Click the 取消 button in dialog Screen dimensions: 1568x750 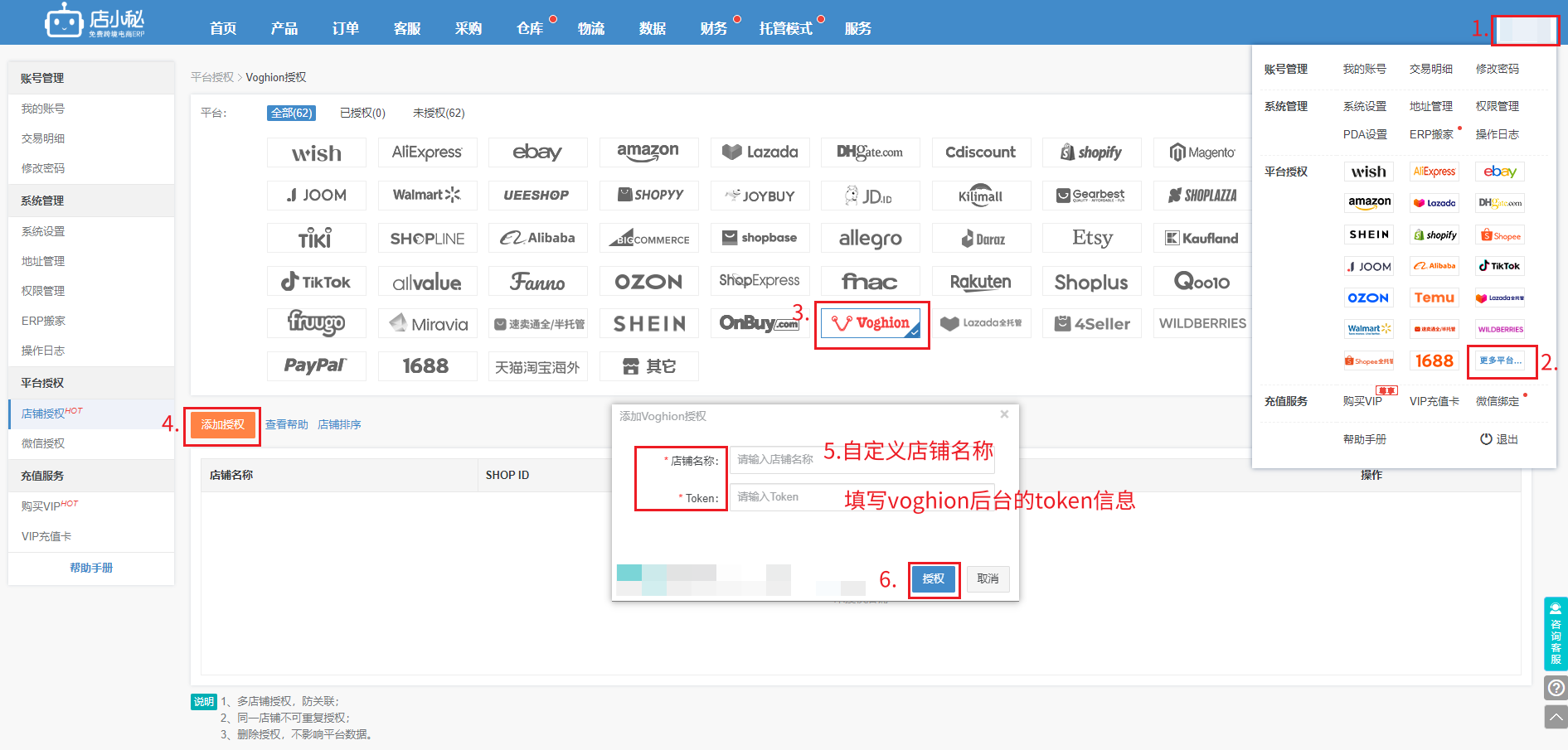(988, 578)
